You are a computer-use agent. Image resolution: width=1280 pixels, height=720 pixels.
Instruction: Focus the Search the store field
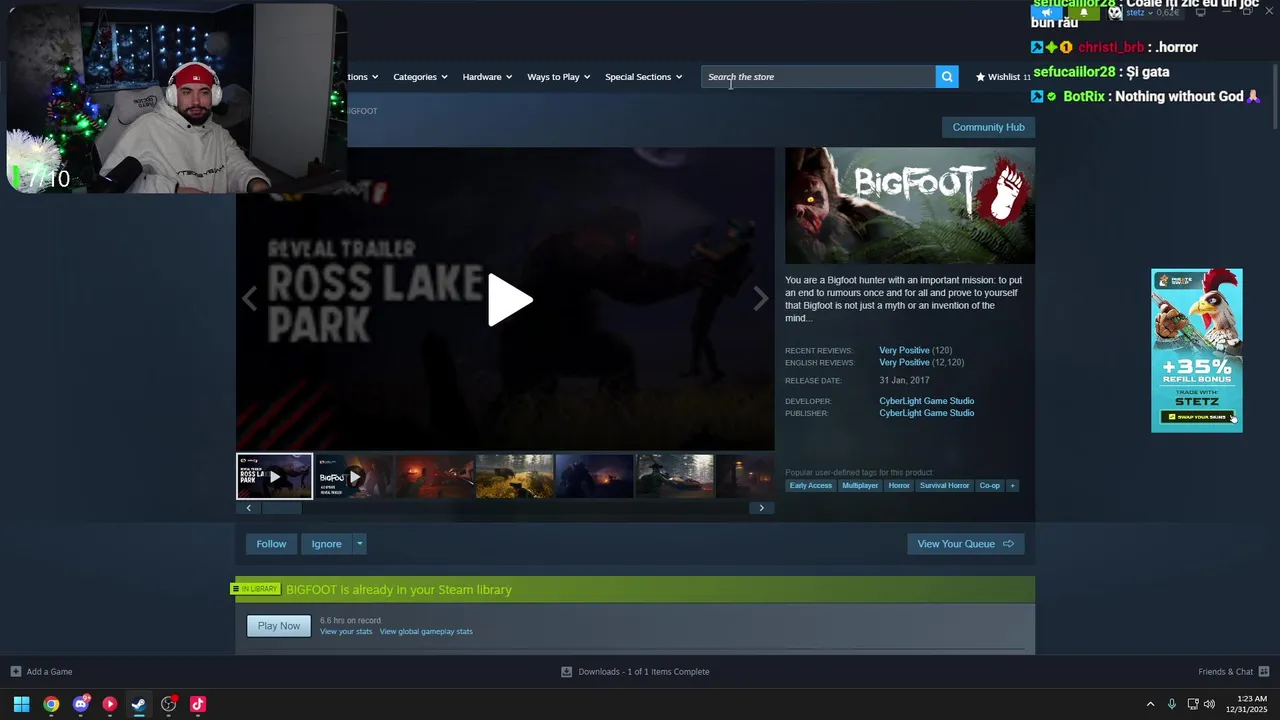click(818, 77)
